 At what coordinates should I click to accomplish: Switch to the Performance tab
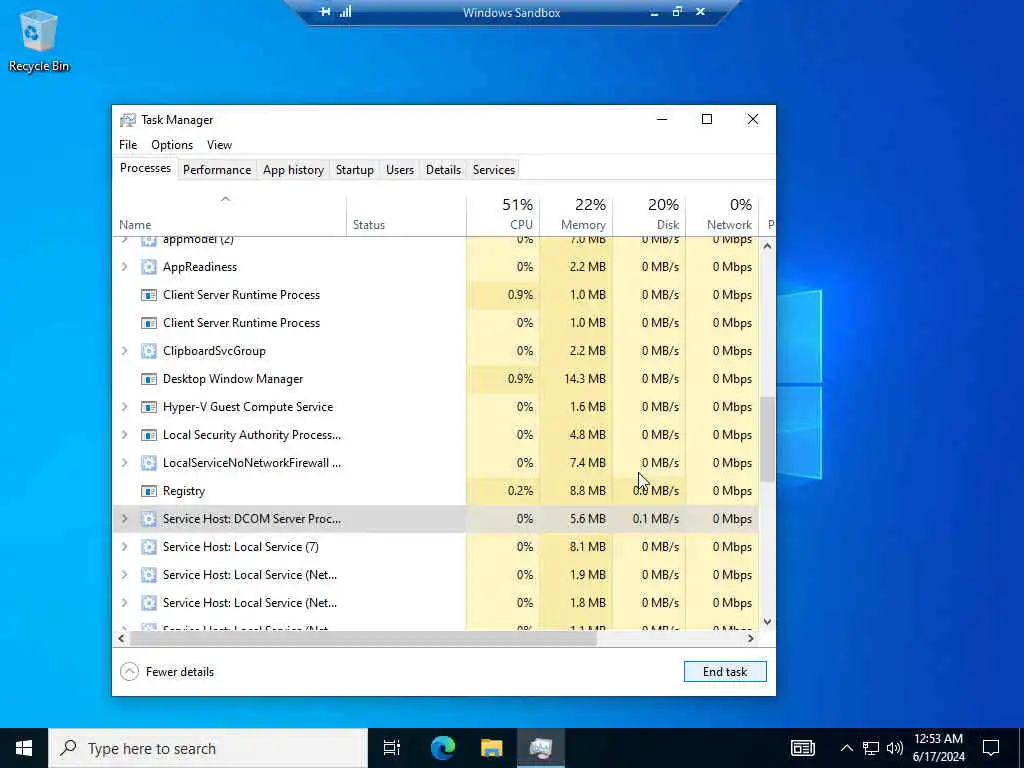pyautogui.click(x=217, y=170)
